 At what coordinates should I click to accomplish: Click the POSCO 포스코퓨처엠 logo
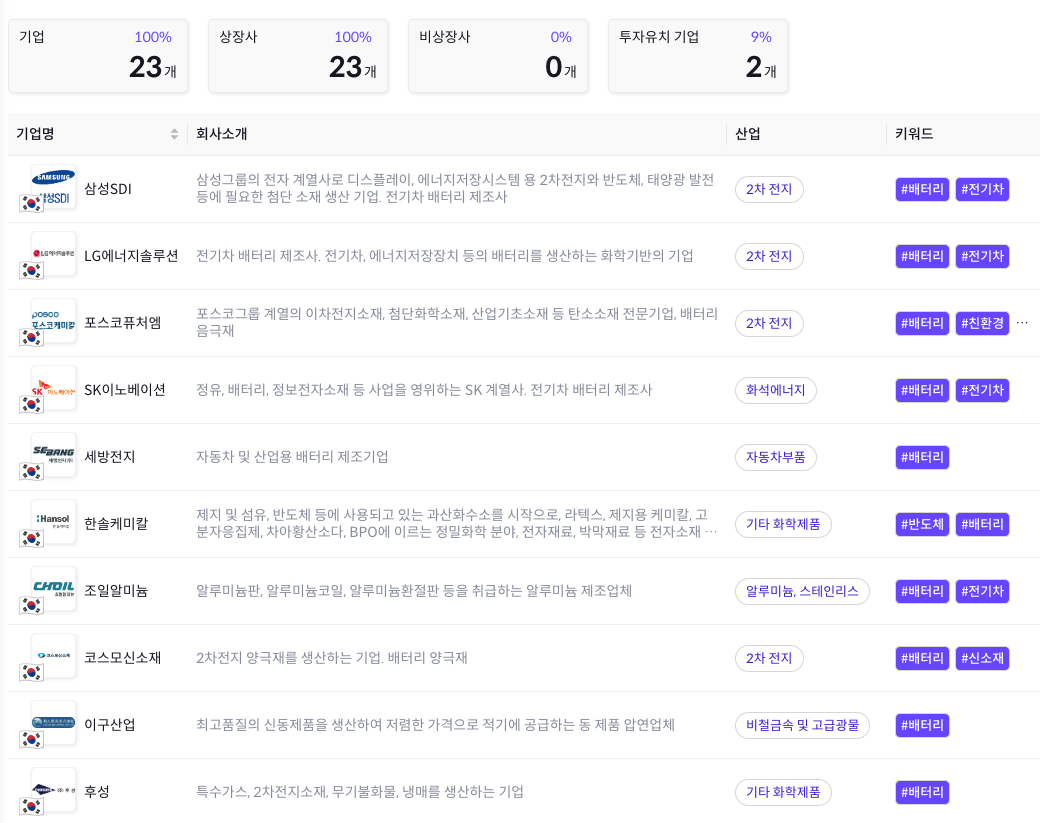point(55,323)
